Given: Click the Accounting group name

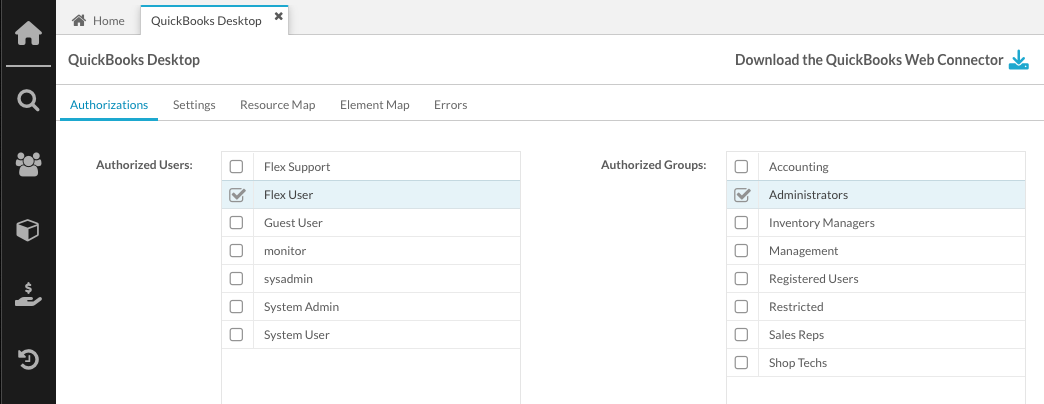Looking at the screenshot, I should coord(799,167).
